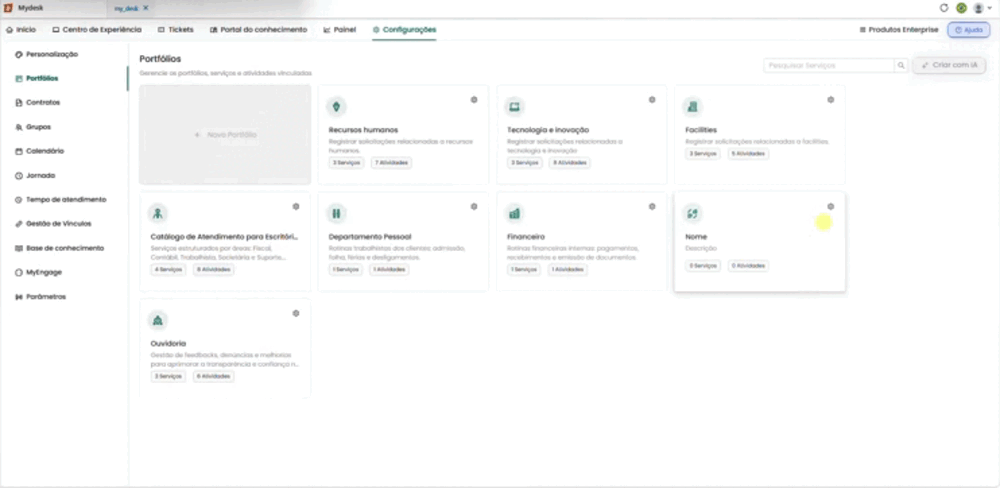Open settings gear on Ouvidoria card
The image size is (1000, 488).
pos(296,313)
